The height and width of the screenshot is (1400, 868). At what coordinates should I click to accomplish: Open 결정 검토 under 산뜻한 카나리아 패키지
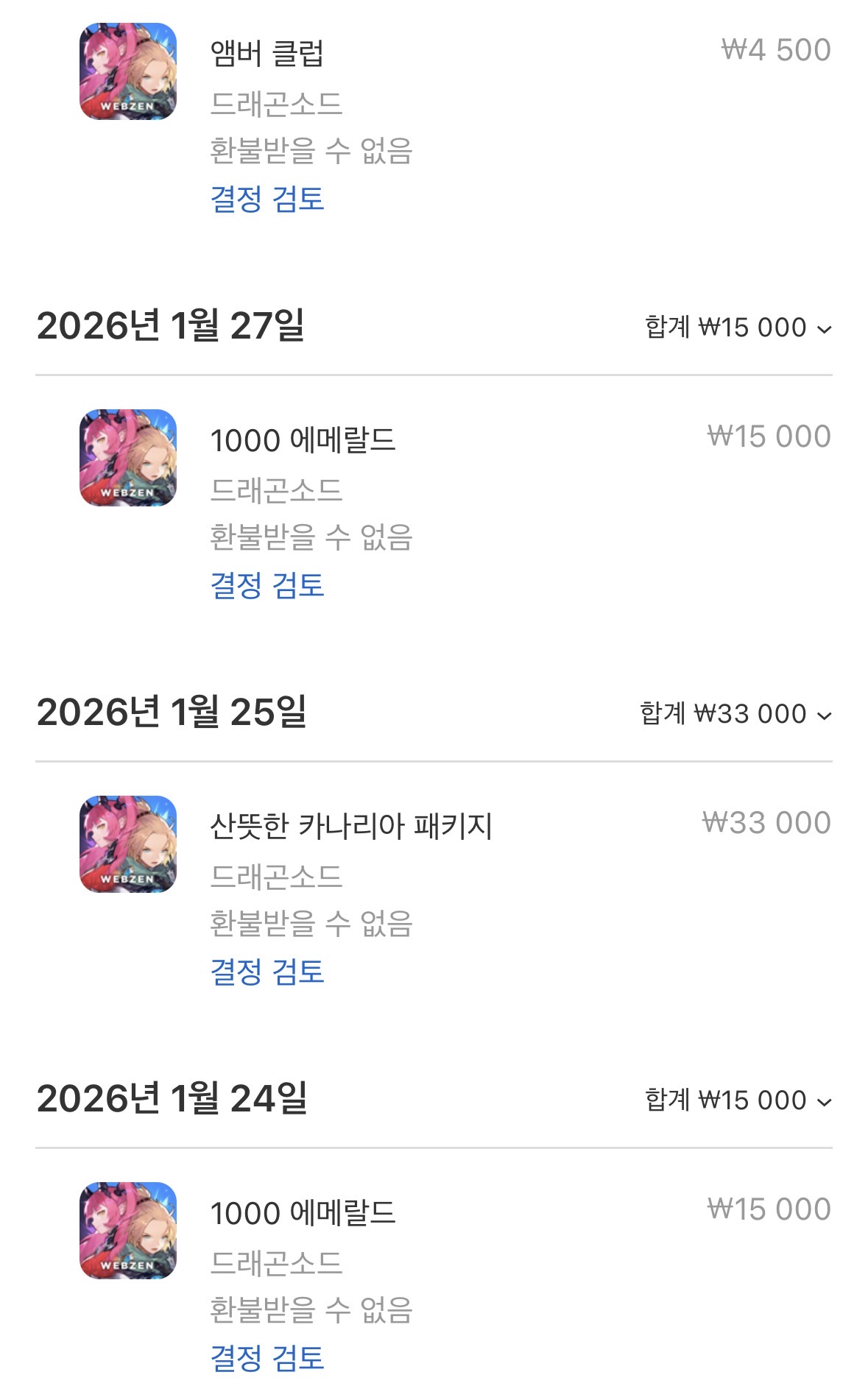[267, 972]
